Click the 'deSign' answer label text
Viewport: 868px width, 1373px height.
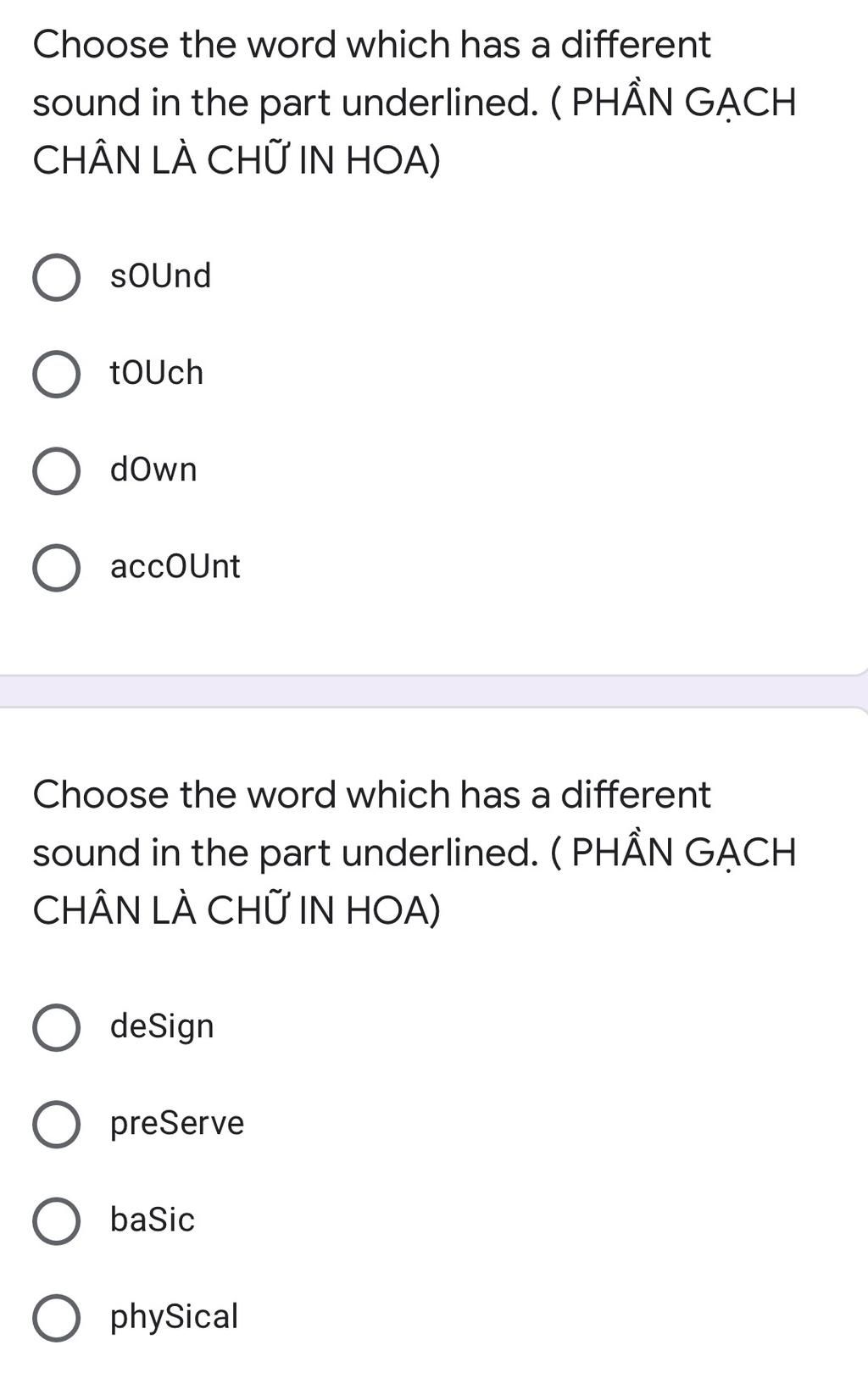[162, 1027]
